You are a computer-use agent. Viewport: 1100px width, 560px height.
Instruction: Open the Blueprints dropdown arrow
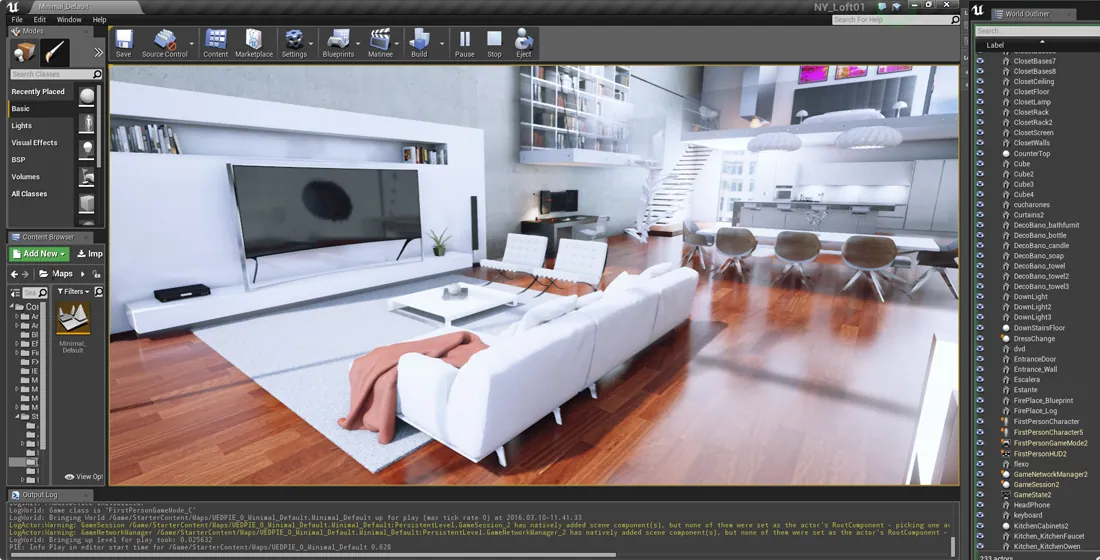pyautogui.click(x=358, y=44)
